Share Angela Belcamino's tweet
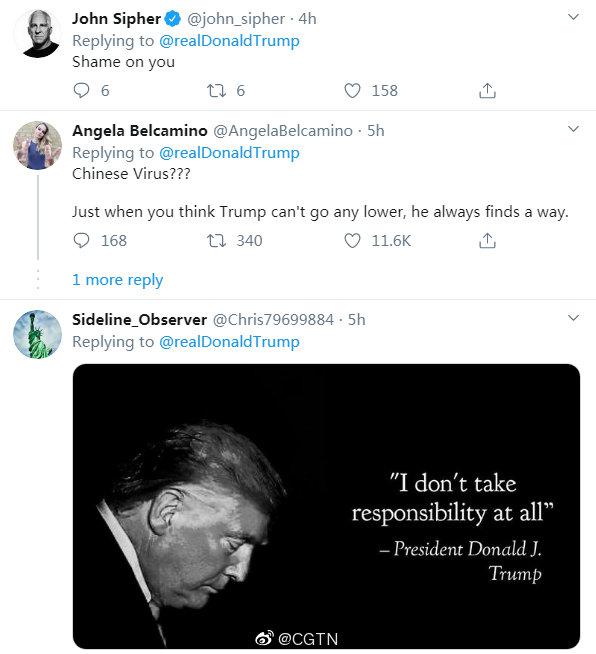This screenshot has height=654, width=596. tap(487, 241)
